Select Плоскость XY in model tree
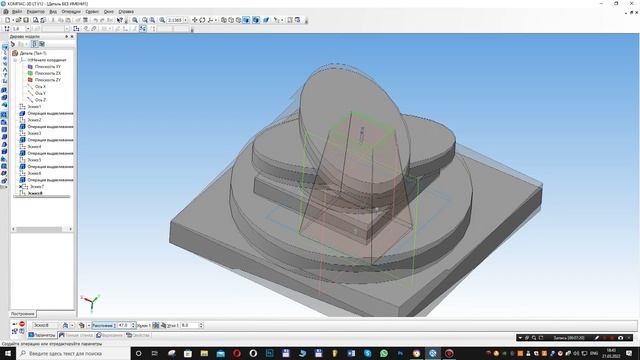640x360 pixels. coord(47,66)
